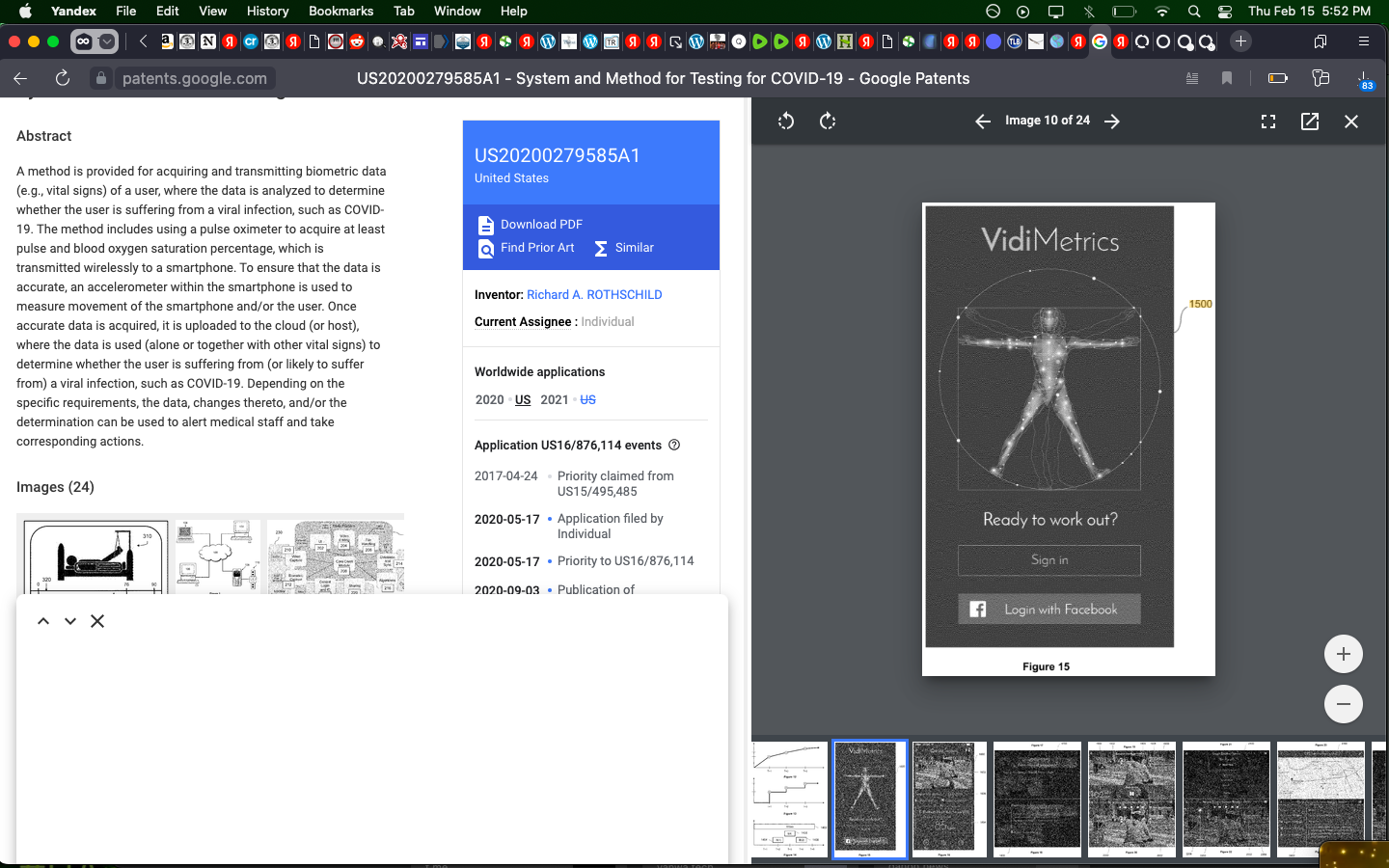The image size is (1389, 868).
Task: Zoom in with the plus button
Action: [1344, 654]
